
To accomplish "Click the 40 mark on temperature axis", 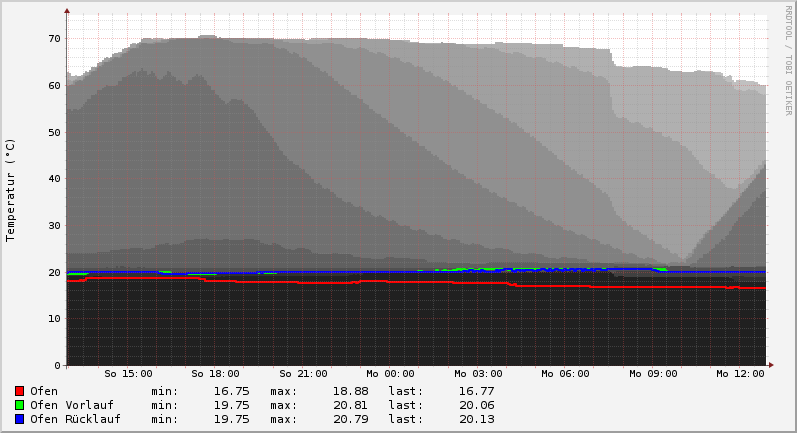I will (54, 179).
